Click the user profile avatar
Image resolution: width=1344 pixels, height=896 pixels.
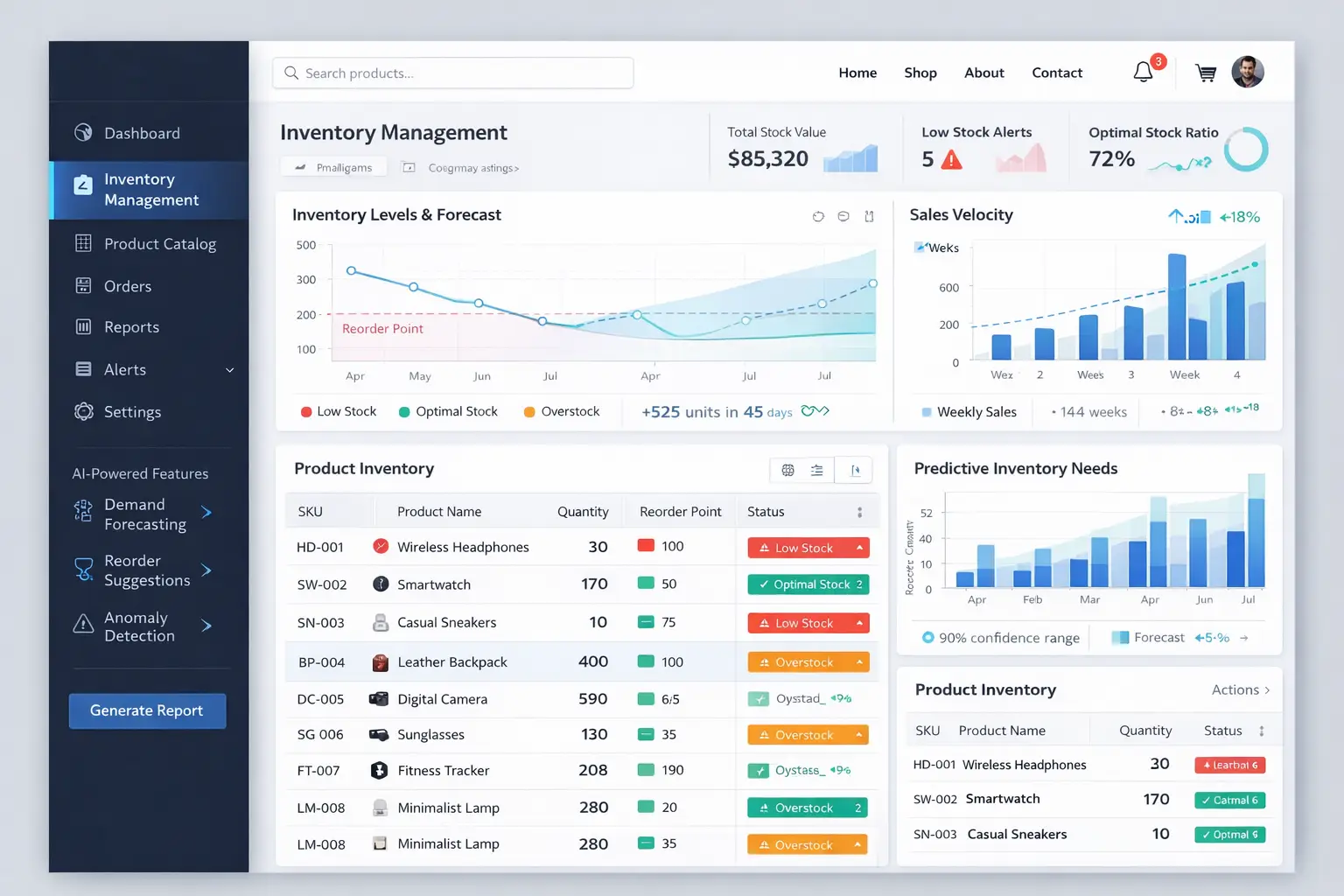coord(1247,72)
